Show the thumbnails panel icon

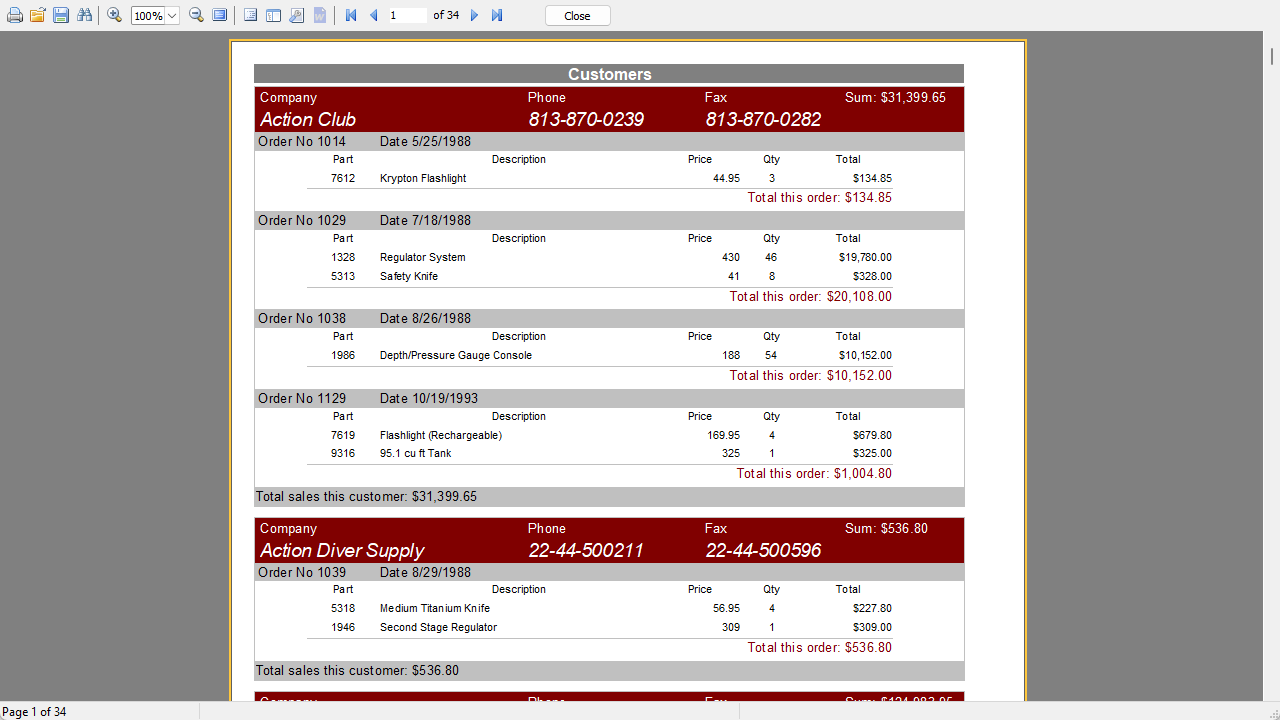pyautogui.click(x=273, y=15)
